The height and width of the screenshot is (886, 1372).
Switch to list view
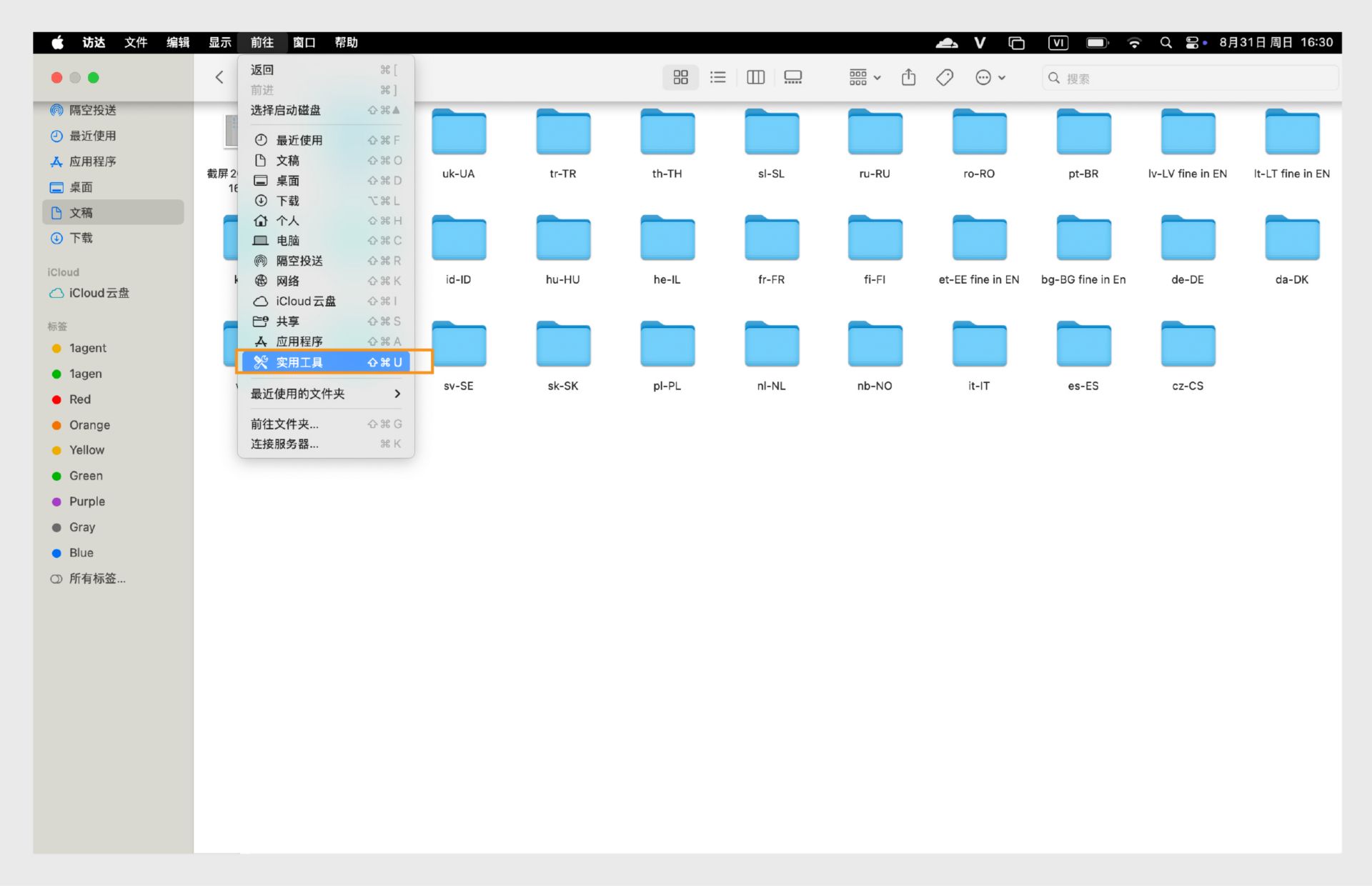[x=717, y=77]
